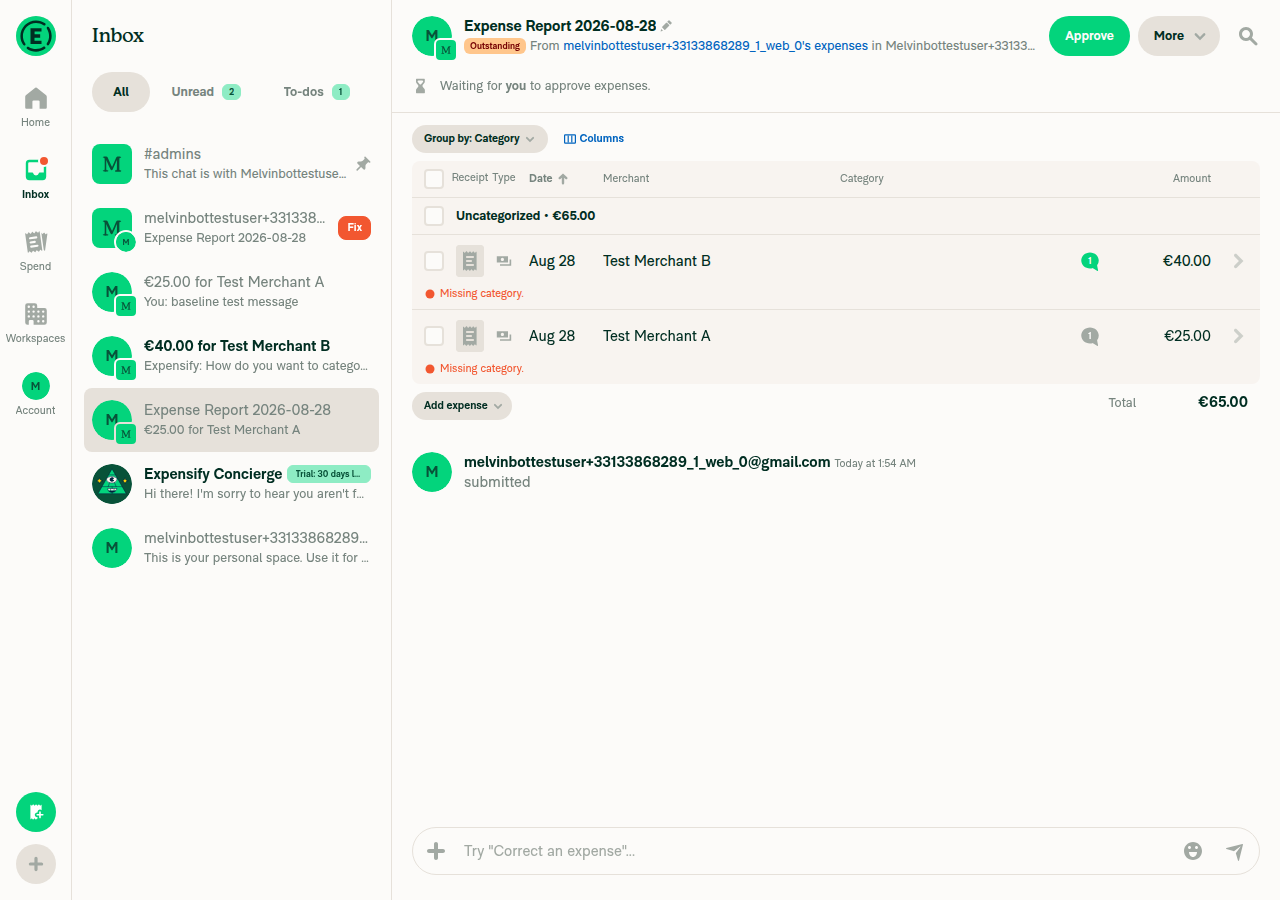1280x900 pixels.
Task: Open the emoji picker
Action: click(x=1193, y=851)
